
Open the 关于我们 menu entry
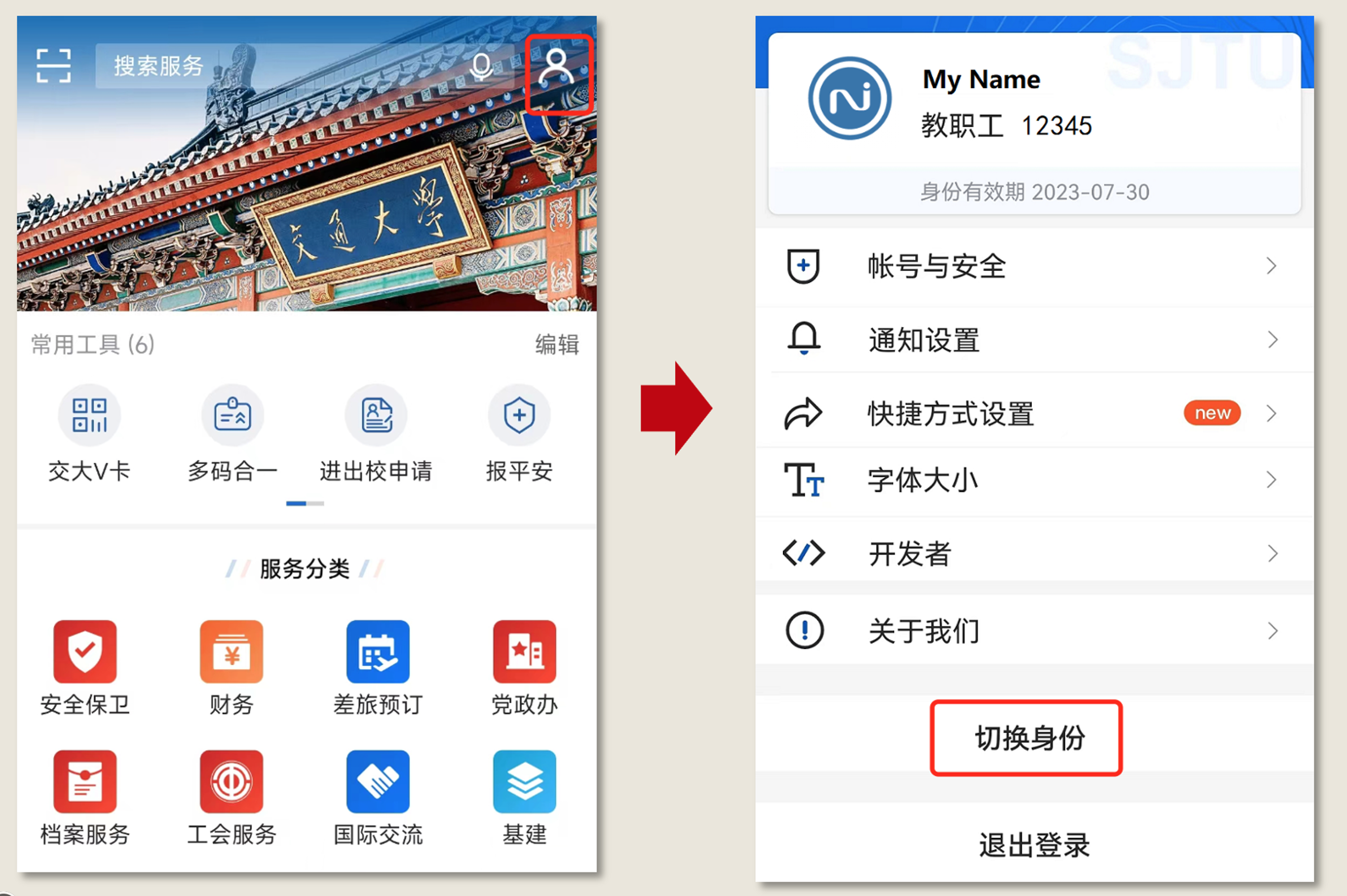click(1035, 631)
